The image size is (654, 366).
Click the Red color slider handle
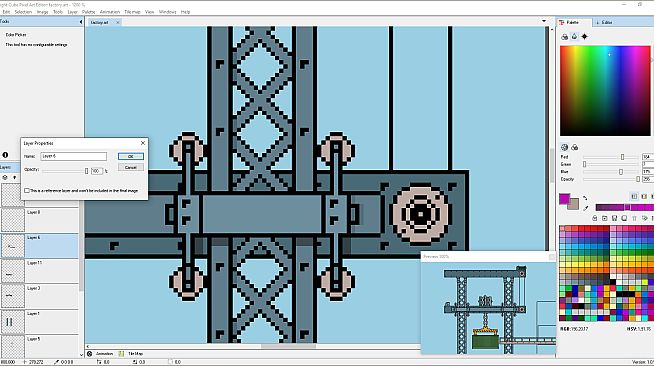(622, 157)
